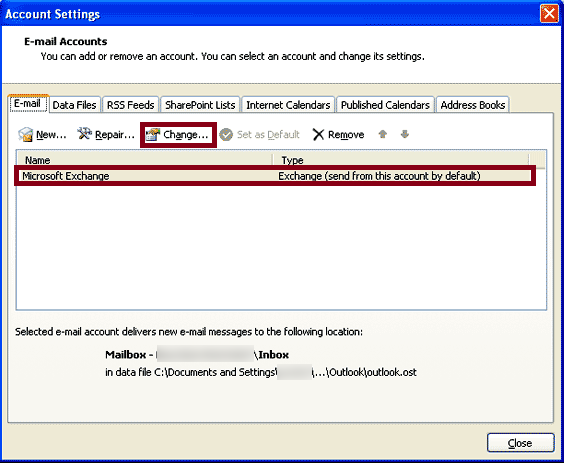
Task: Click the New account envelope icon
Action: [x=26, y=135]
